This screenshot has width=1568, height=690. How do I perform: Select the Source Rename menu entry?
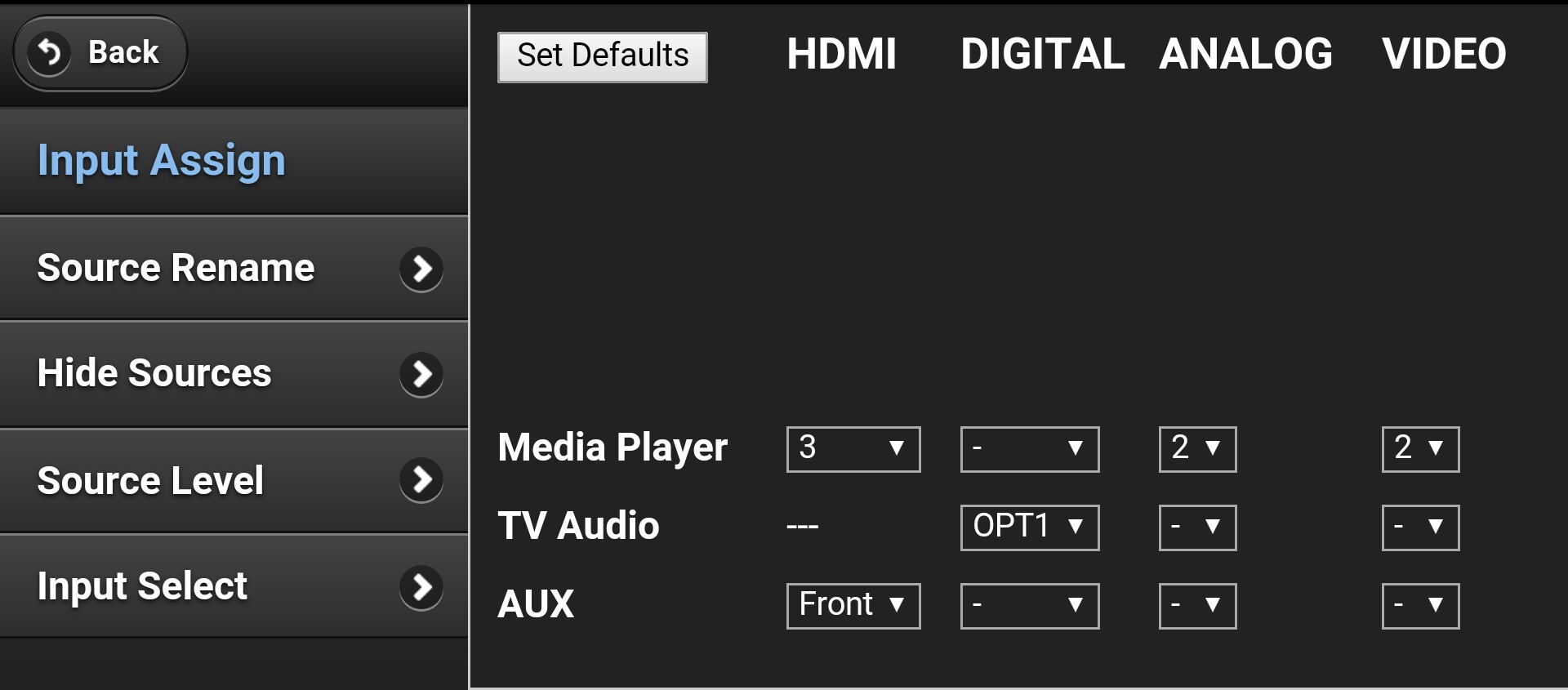tap(234, 268)
